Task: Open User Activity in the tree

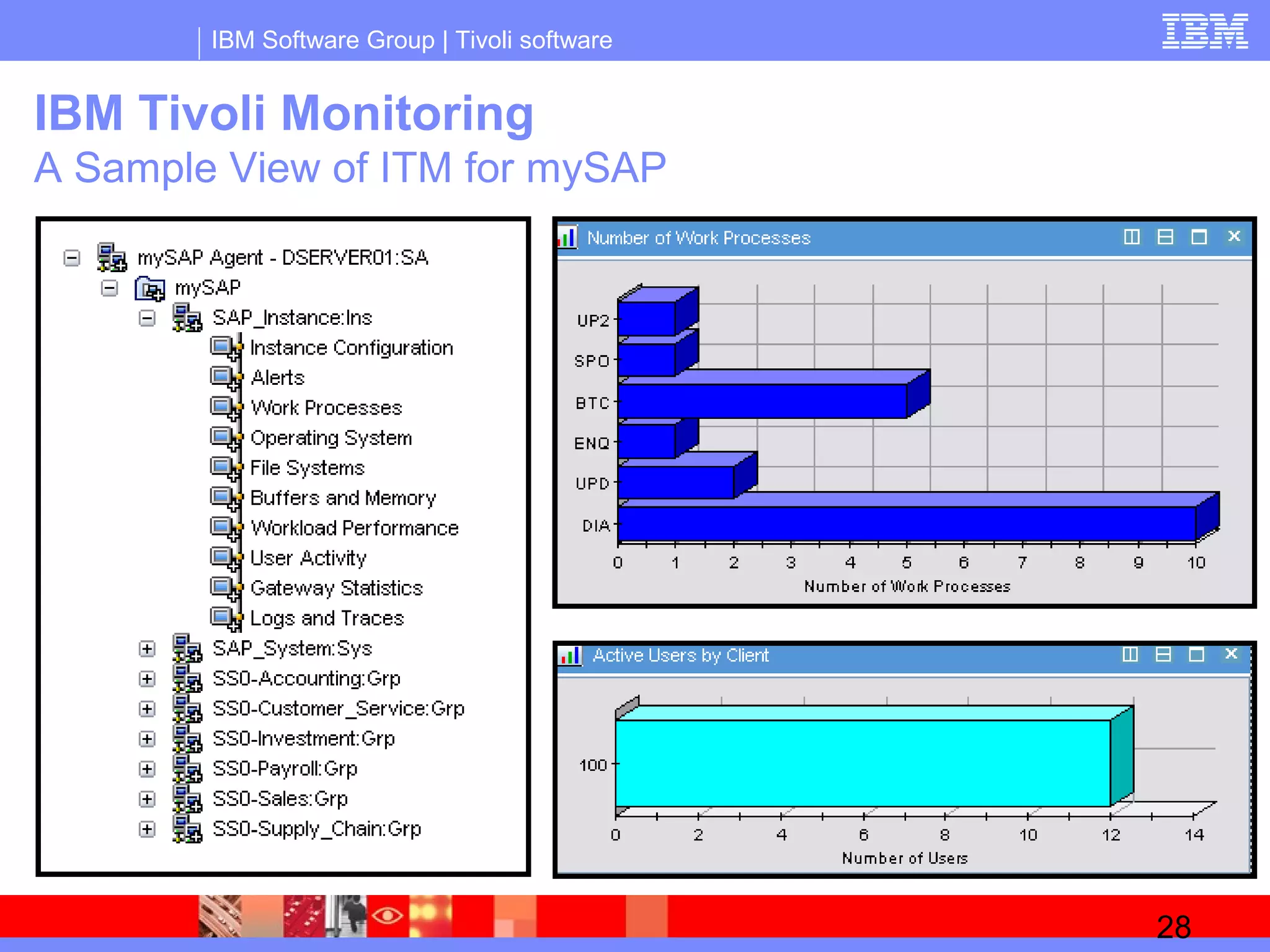Action: point(308,558)
